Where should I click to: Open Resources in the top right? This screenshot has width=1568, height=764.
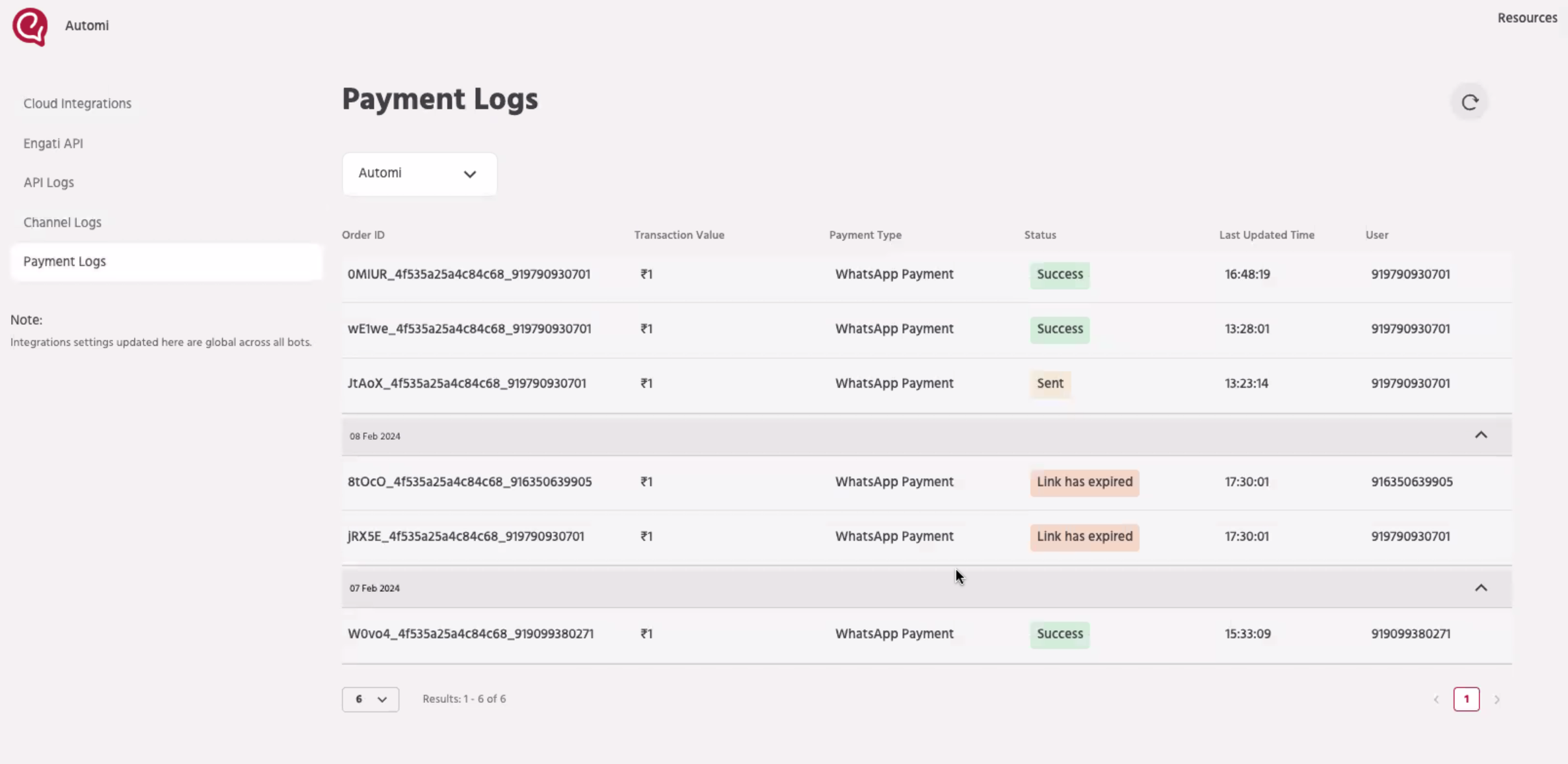(x=1526, y=17)
